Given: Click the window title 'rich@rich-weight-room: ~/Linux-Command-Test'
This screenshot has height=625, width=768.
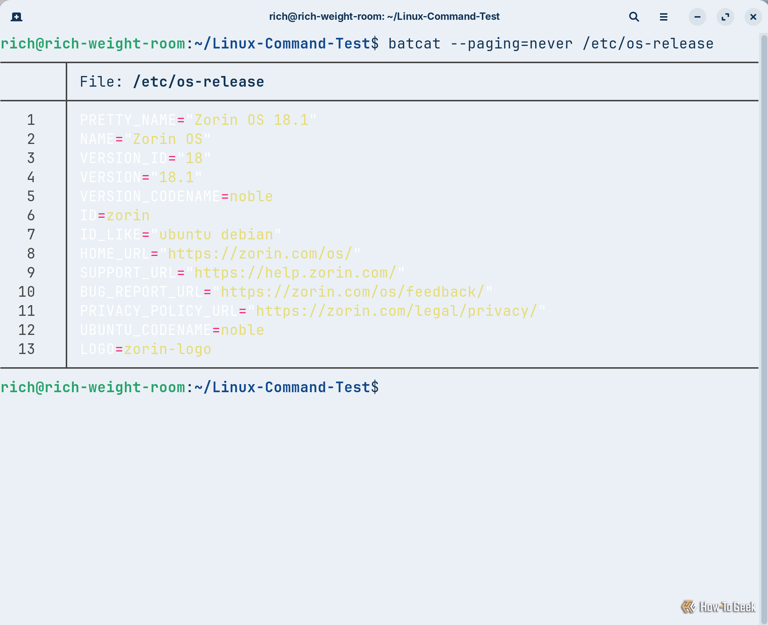Looking at the screenshot, I should pos(384,17).
